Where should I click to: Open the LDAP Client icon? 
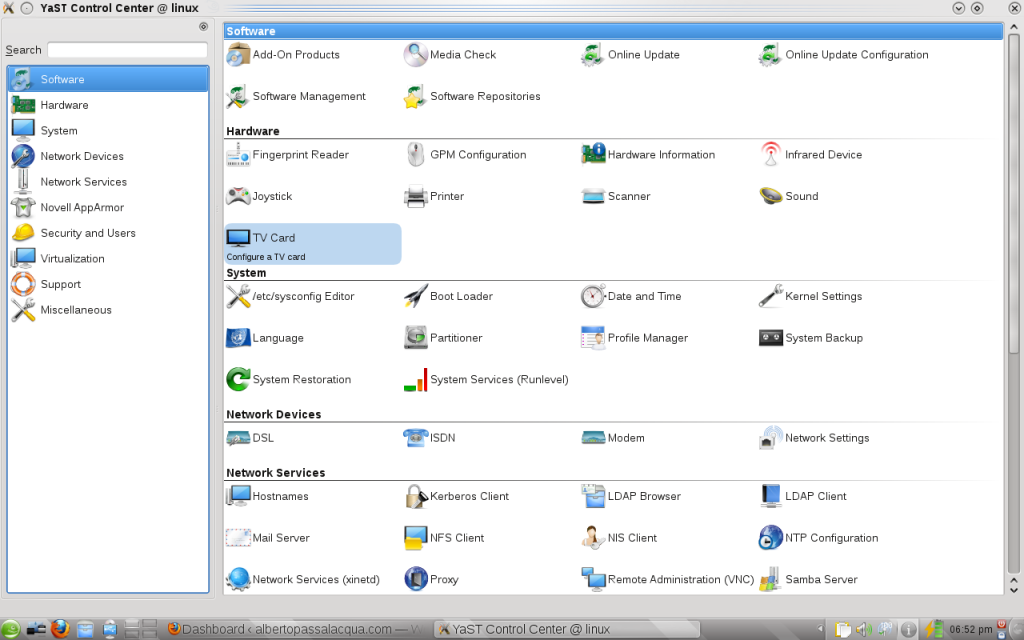[771, 496]
